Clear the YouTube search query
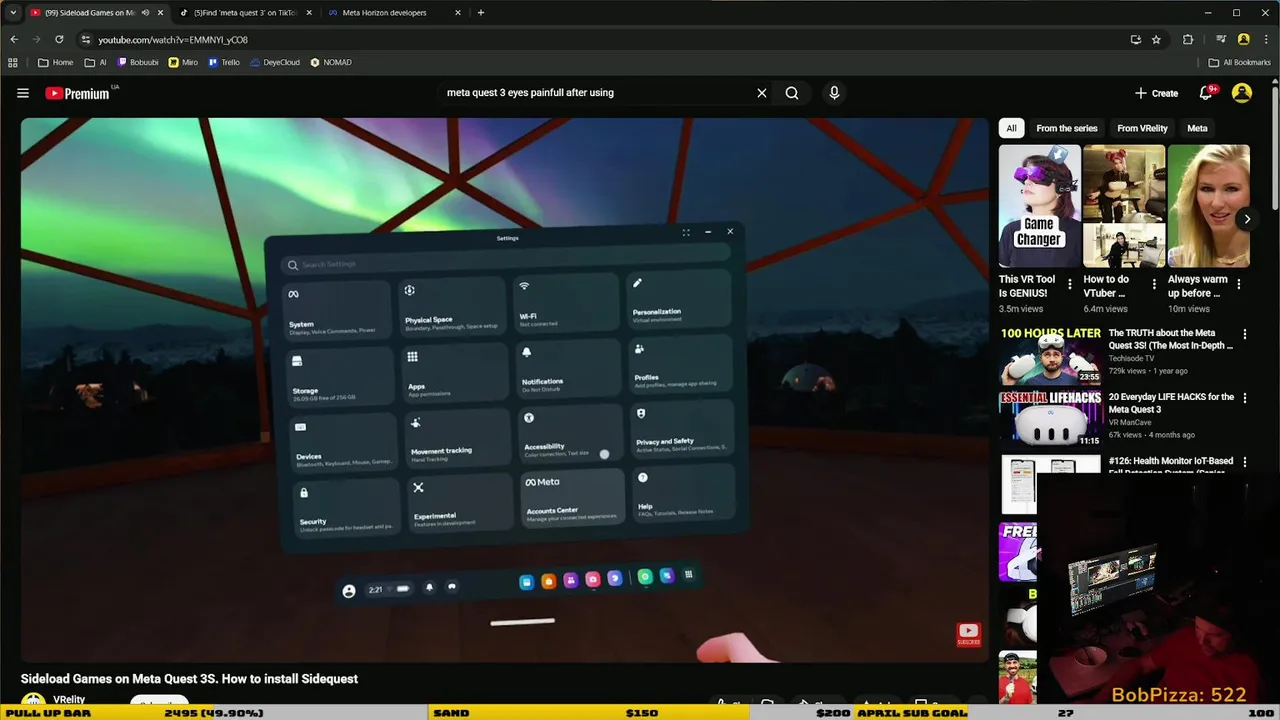 tap(762, 93)
